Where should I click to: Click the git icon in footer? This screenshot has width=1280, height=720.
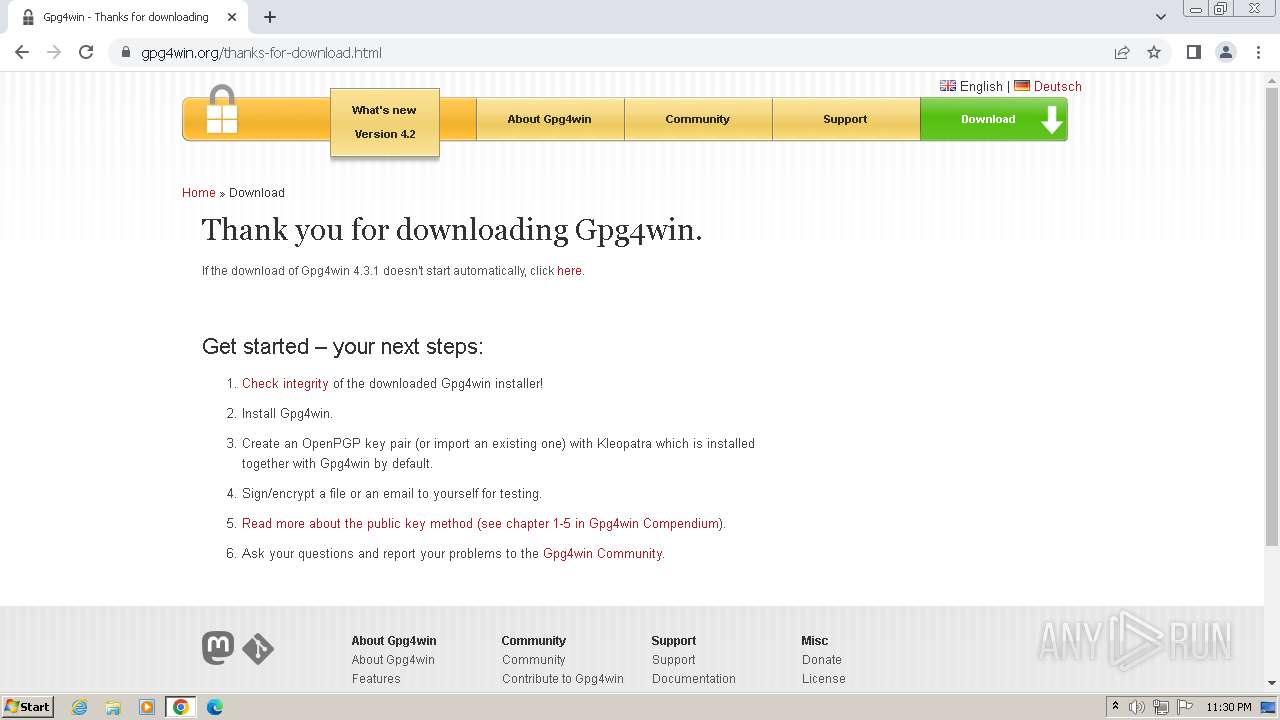coord(258,648)
